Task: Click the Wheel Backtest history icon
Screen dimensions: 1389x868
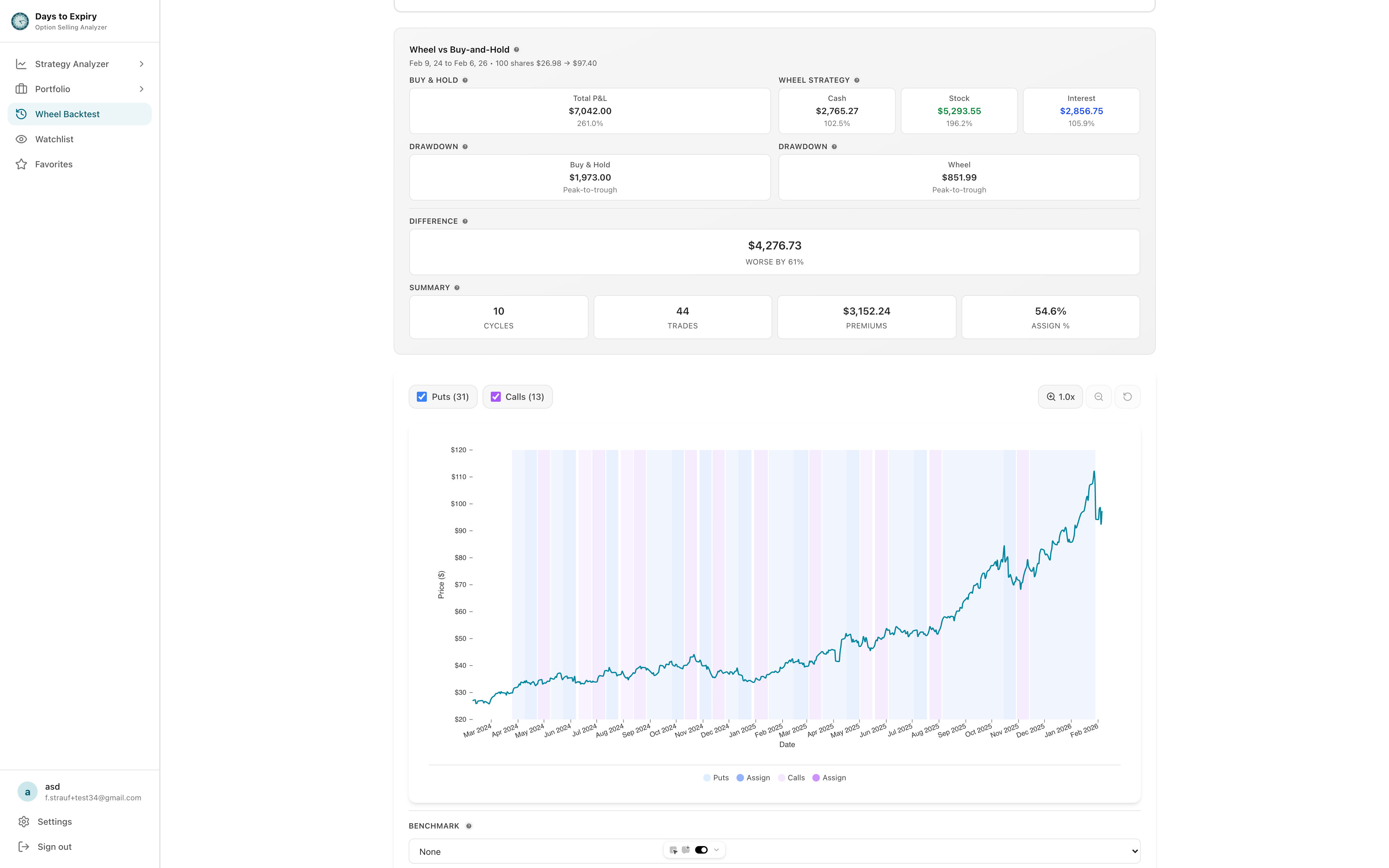Action: click(21, 114)
